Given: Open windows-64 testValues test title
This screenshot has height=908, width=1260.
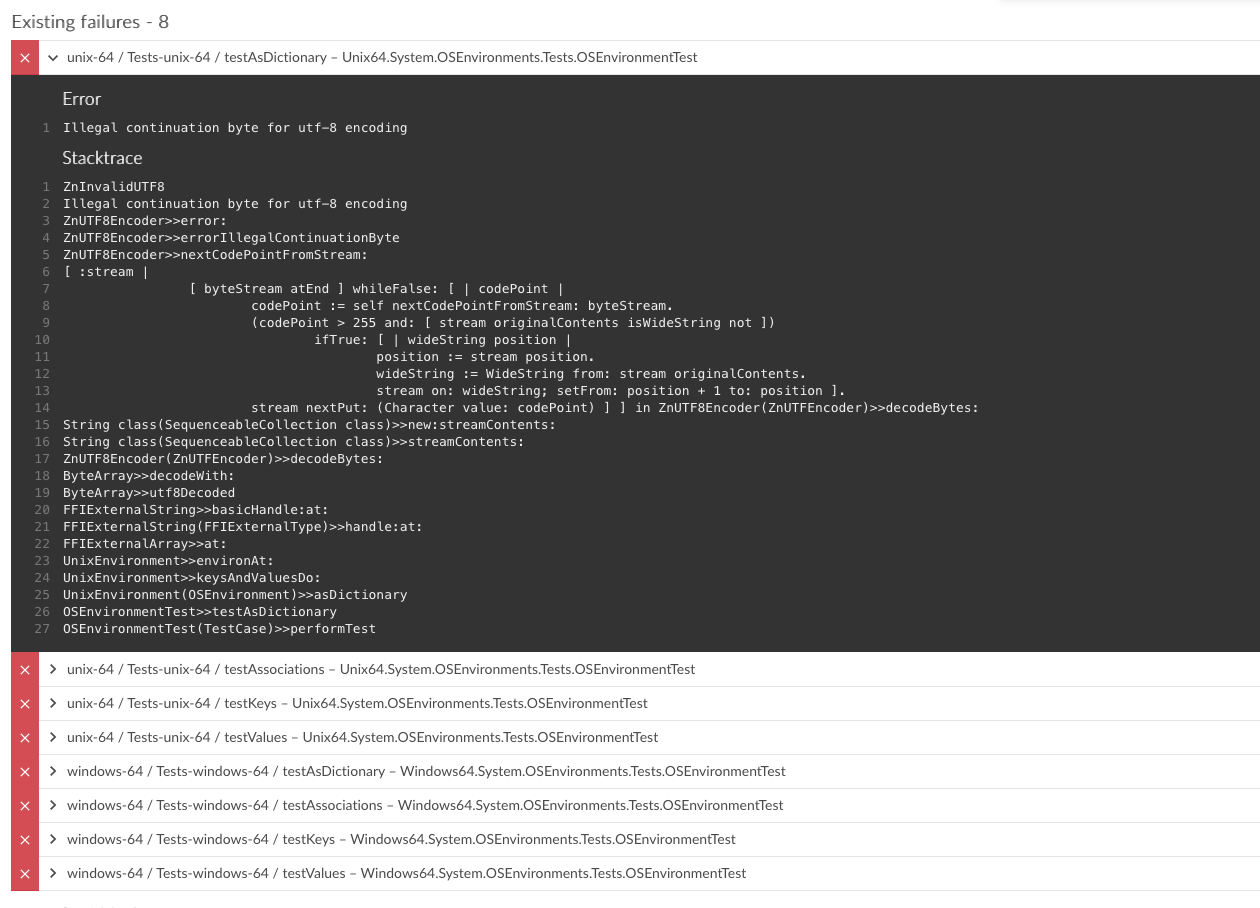Looking at the screenshot, I should (x=406, y=874).
